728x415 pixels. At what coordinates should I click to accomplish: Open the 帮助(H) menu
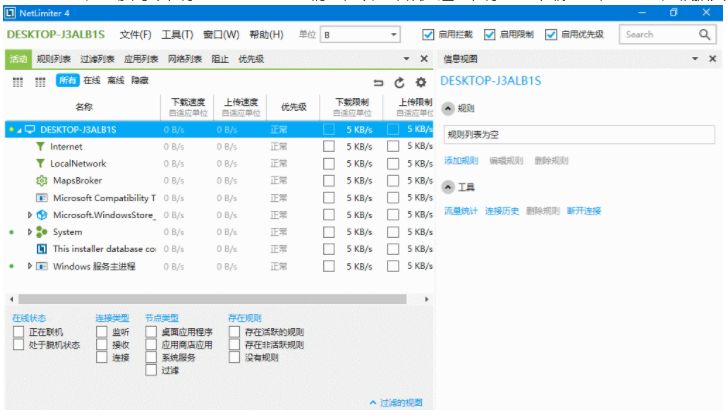[266, 35]
